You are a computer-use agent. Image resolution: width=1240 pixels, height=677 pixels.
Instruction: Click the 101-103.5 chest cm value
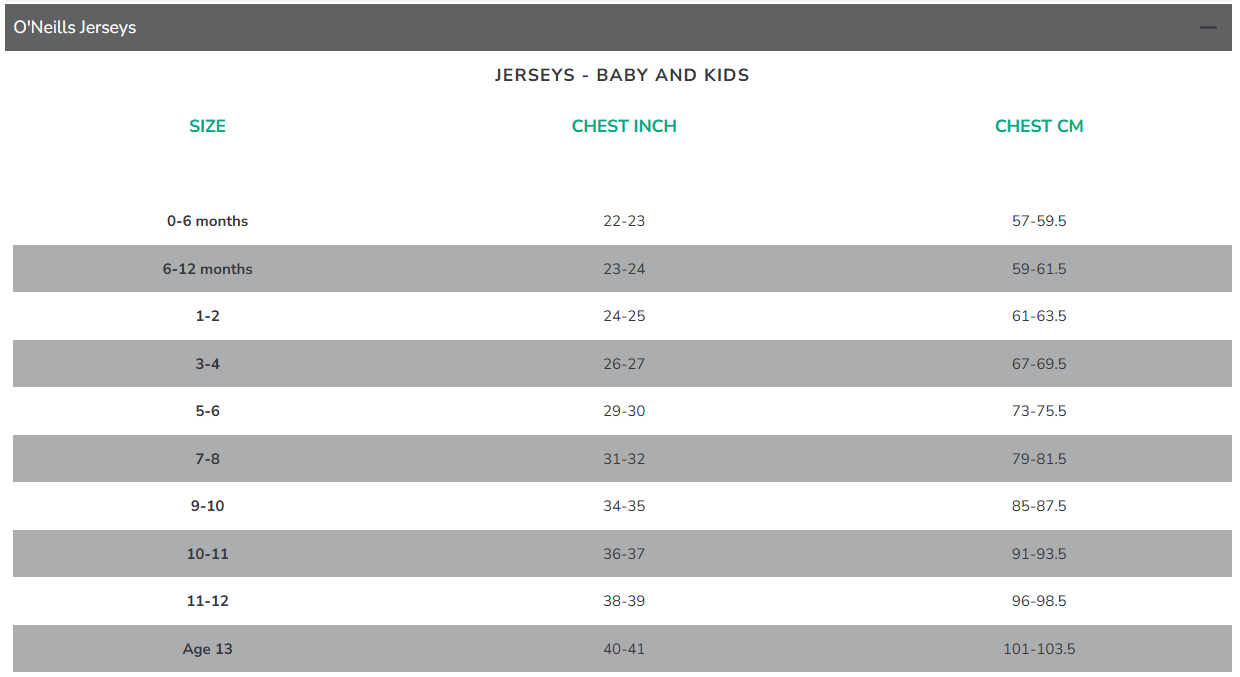point(1039,649)
